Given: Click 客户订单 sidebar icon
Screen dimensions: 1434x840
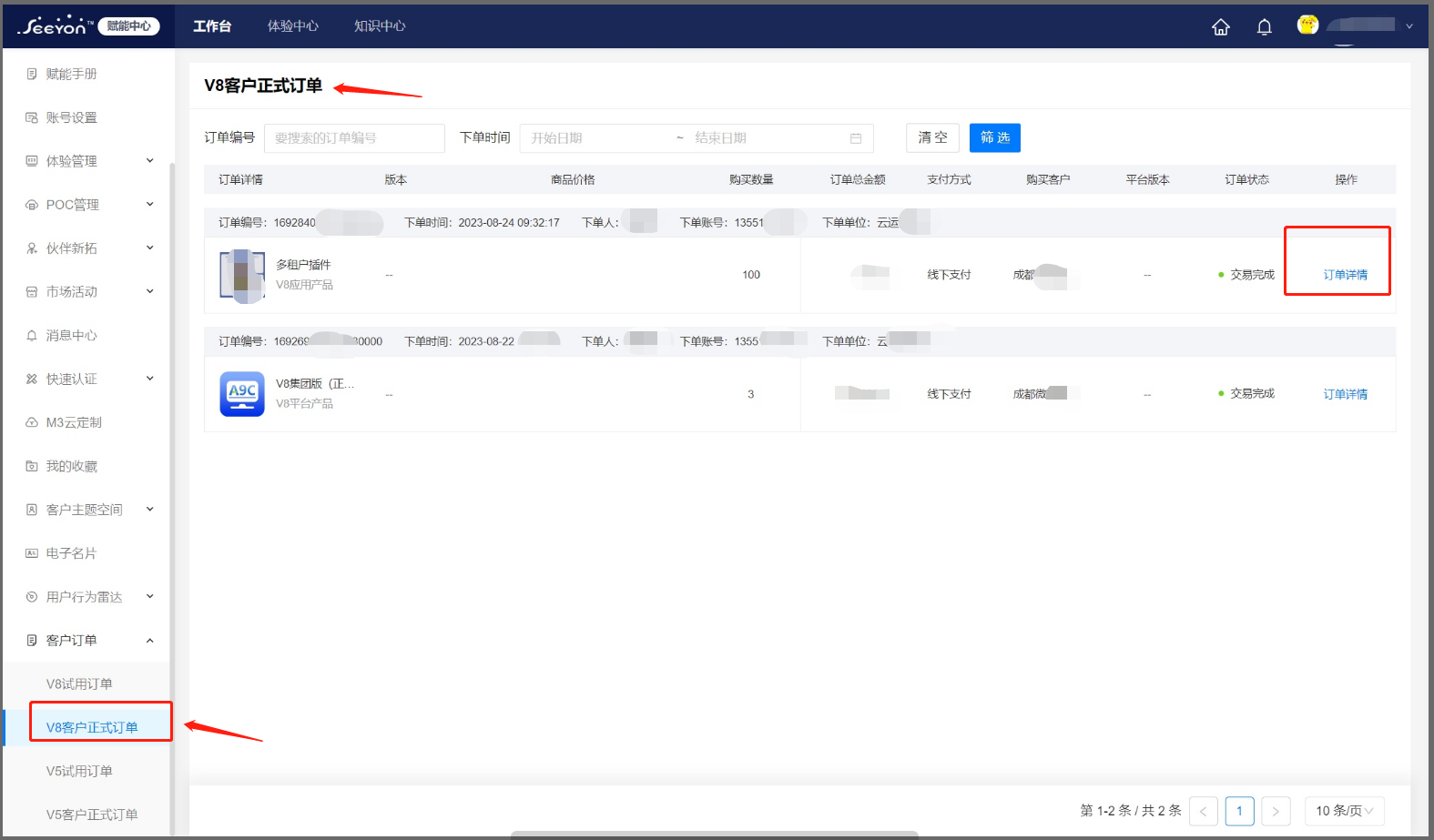Looking at the screenshot, I should click(32, 641).
